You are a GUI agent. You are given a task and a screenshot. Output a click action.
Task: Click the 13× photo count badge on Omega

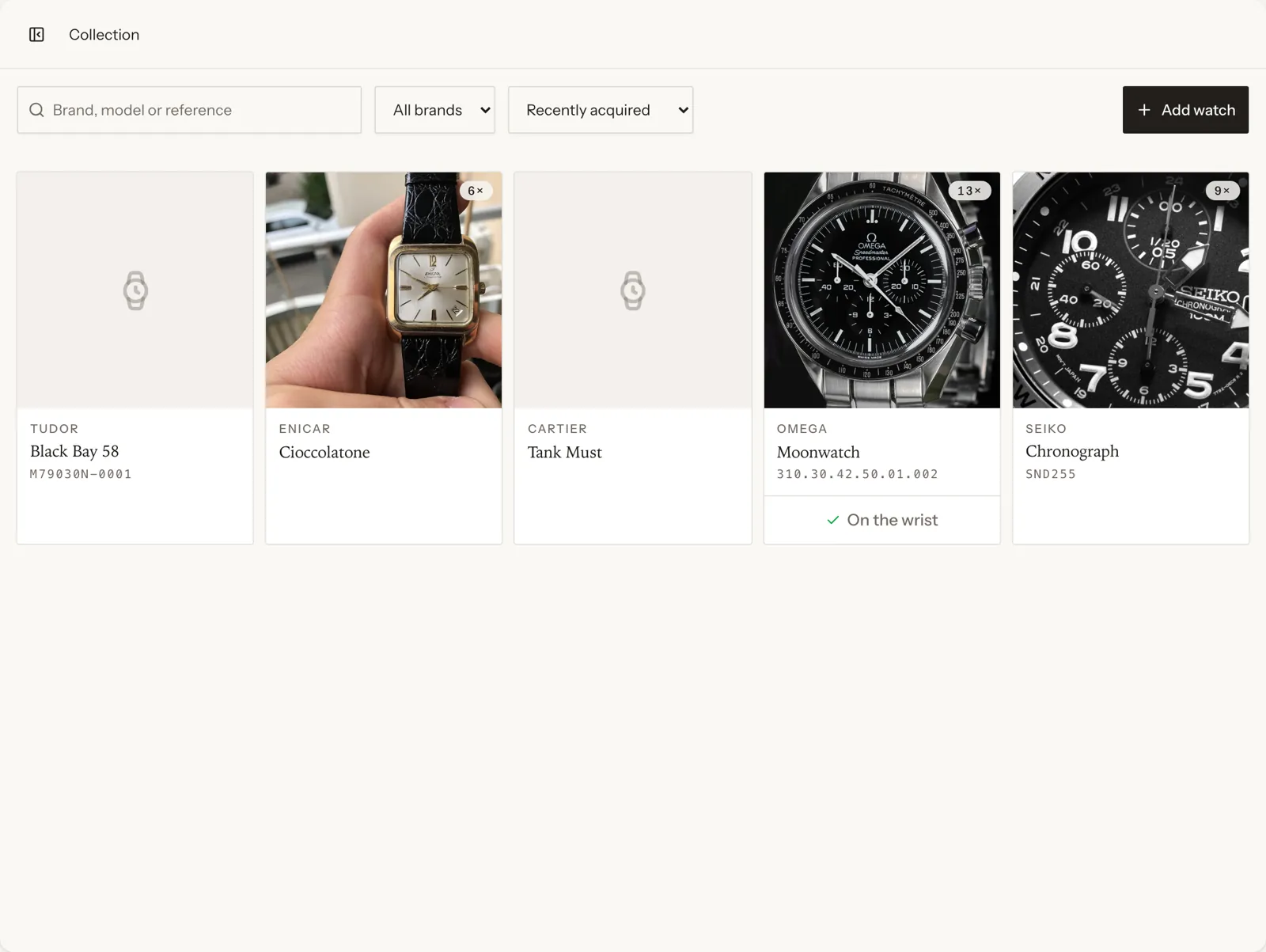(969, 191)
